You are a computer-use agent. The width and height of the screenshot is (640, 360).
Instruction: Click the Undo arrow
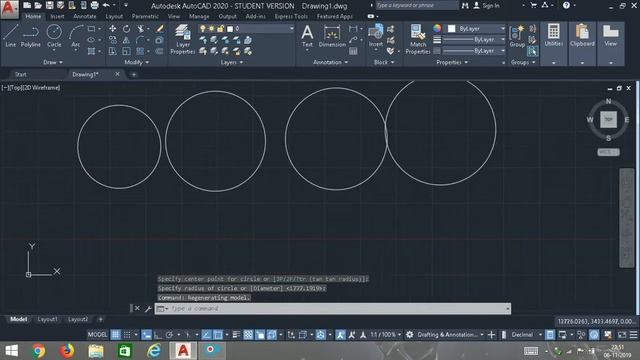click(x=106, y=5)
